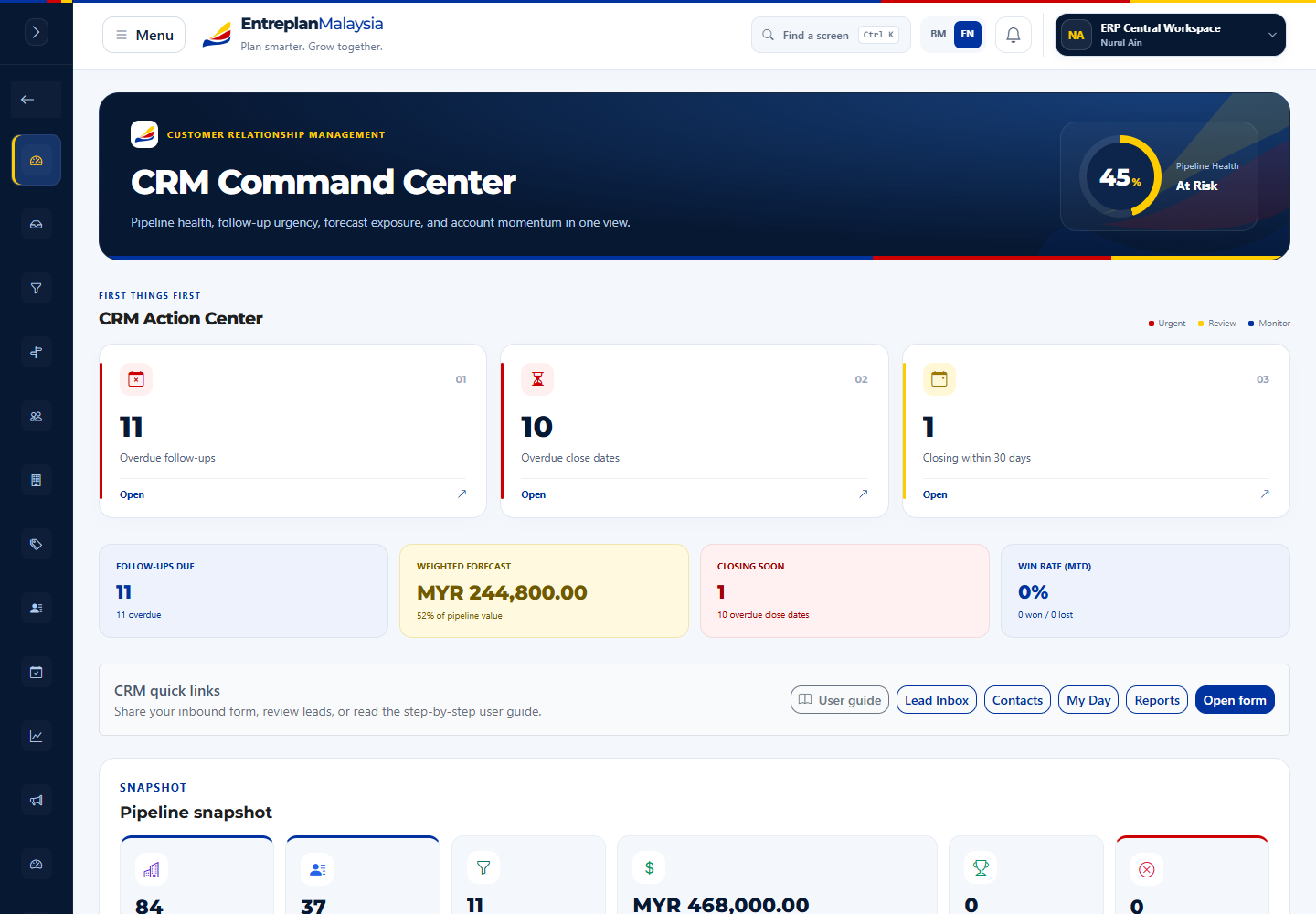The height and width of the screenshot is (914, 1316).
Task: Open the contact card sidebar icon
Action: point(37,608)
